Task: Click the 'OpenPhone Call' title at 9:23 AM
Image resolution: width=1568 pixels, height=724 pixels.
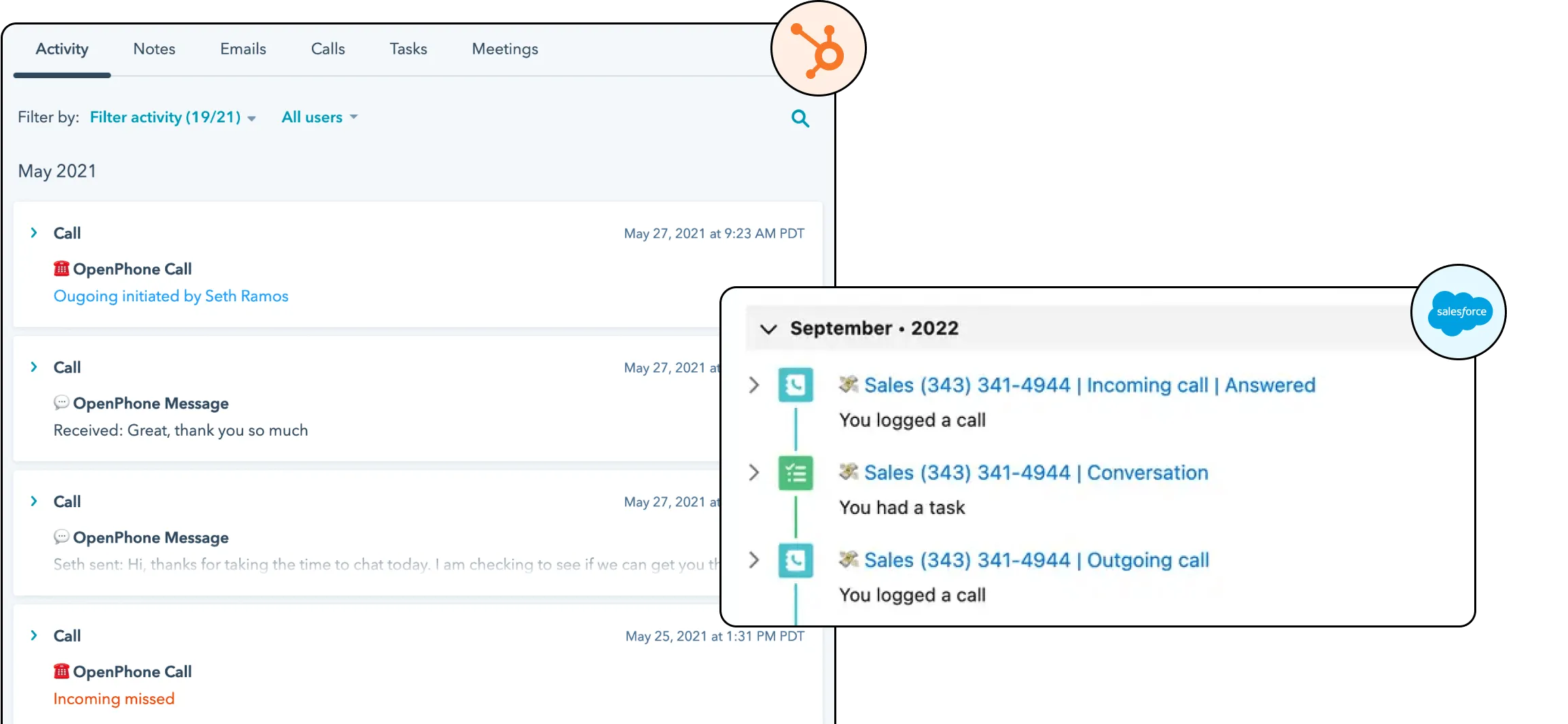Action: (132, 269)
